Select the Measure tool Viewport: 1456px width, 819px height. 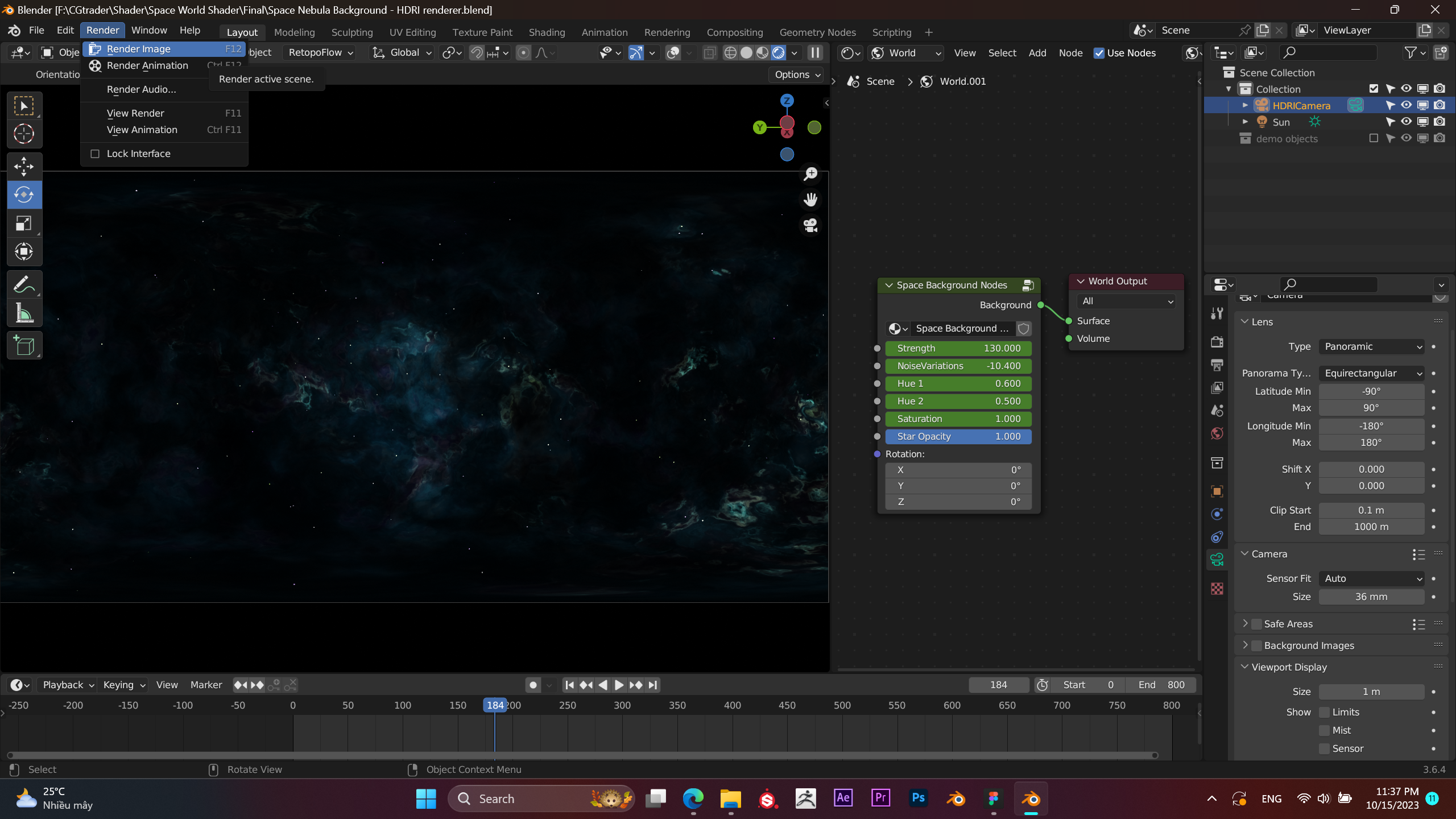[x=24, y=313]
